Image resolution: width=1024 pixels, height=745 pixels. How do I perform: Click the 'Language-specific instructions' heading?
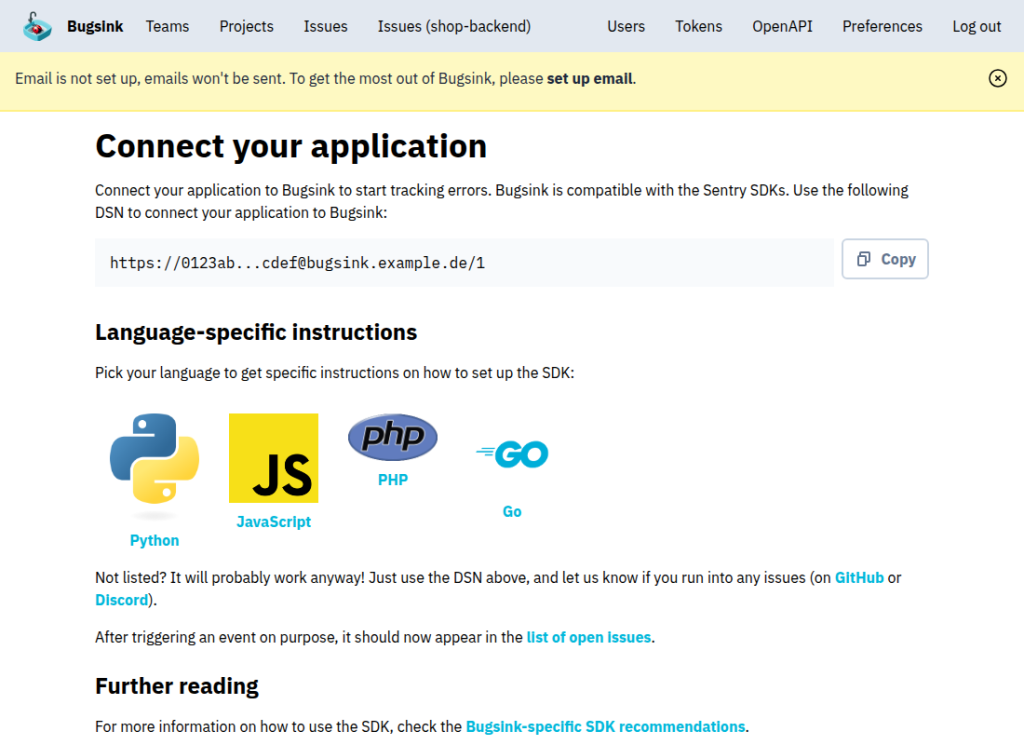(x=256, y=332)
